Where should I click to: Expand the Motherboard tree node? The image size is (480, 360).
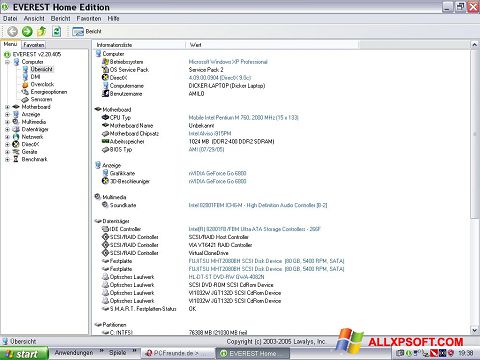pyautogui.click(x=7, y=107)
